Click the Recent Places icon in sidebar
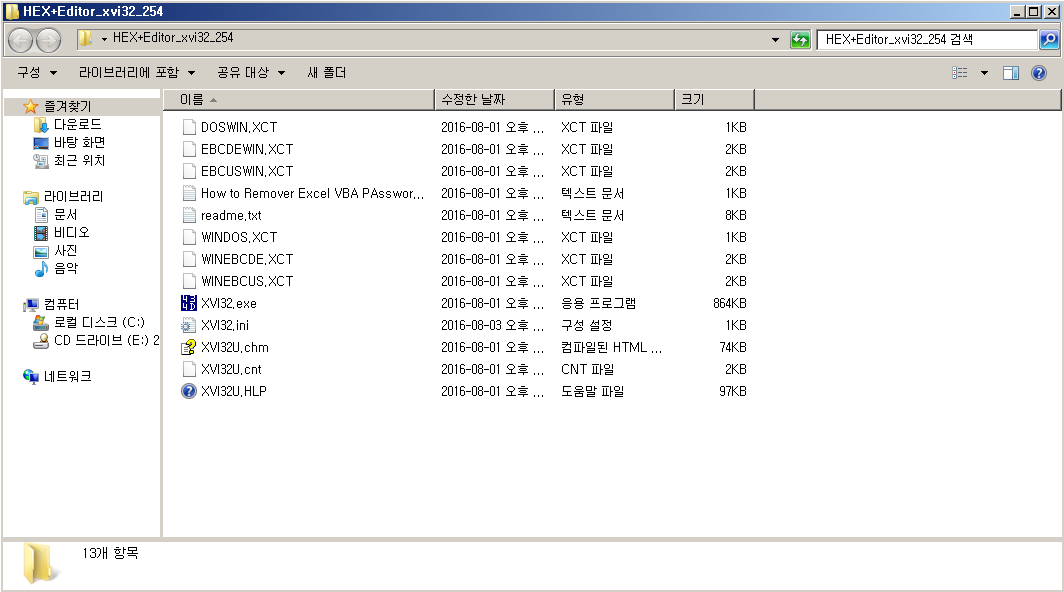This screenshot has height=592, width=1064. 41,161
